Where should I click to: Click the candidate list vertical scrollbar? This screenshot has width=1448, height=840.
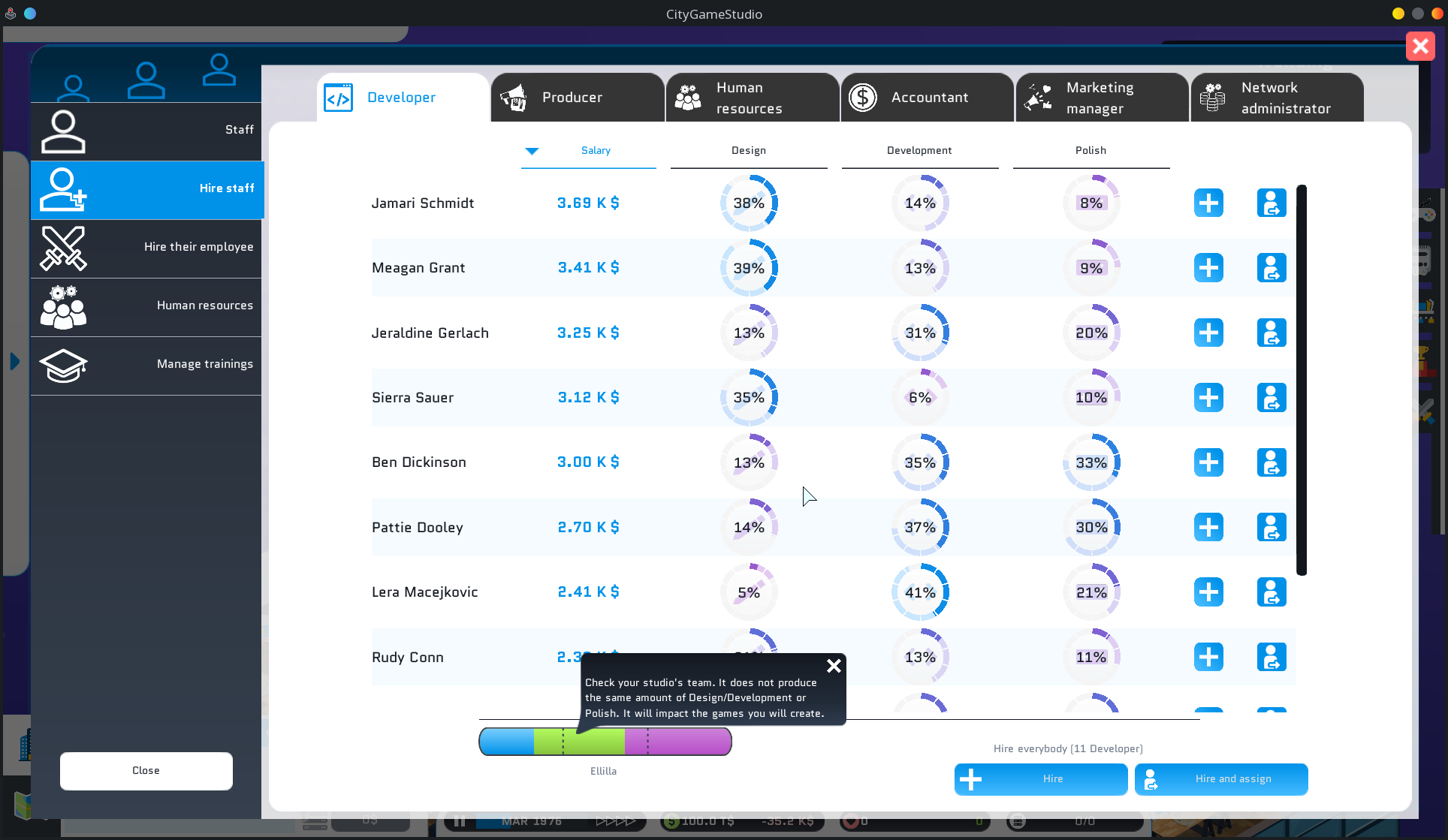[1302, 380]
